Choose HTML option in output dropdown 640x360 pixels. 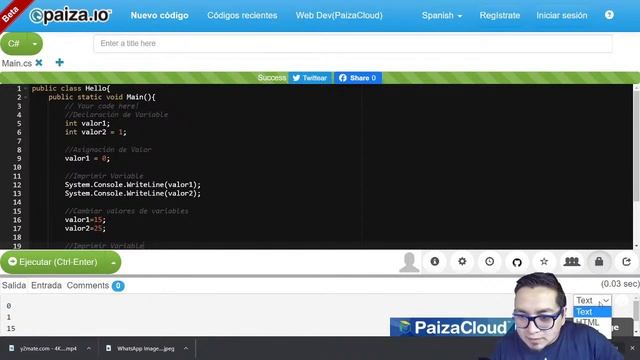click(592, 322)
